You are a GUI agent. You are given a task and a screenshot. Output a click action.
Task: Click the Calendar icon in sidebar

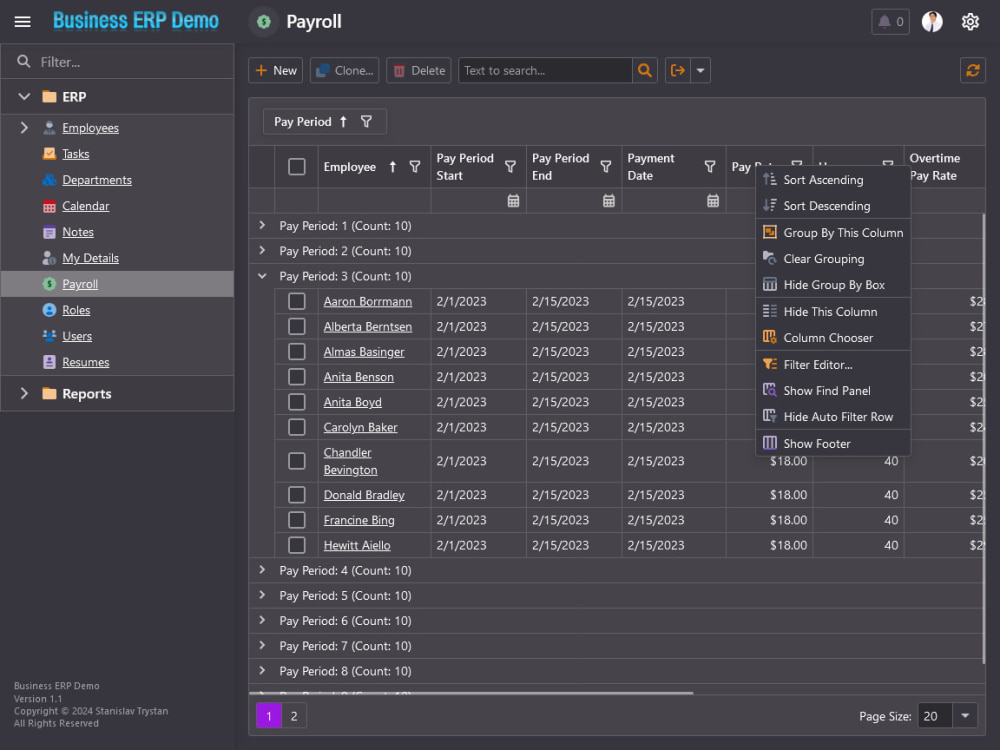pos(49,206)
